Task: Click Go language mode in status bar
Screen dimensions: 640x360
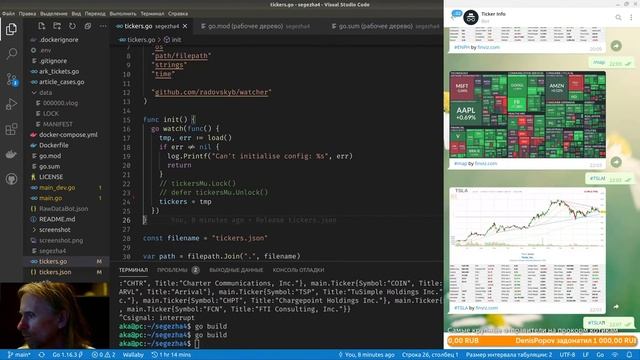Action: (600, 355)
